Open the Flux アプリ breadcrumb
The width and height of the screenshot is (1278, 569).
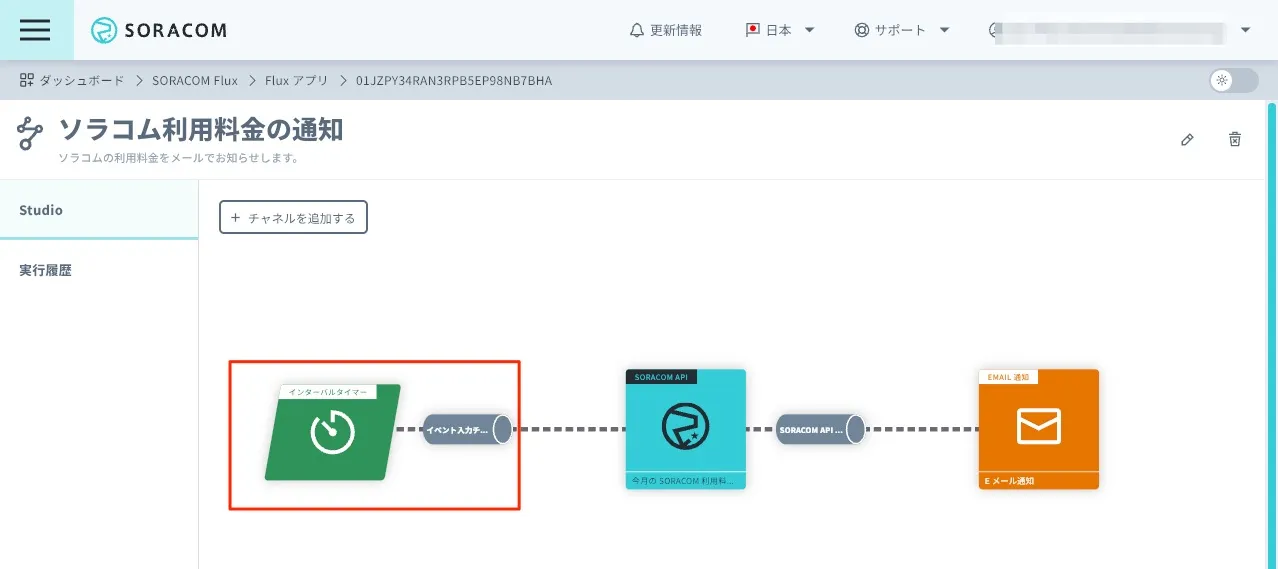(297, 80)
